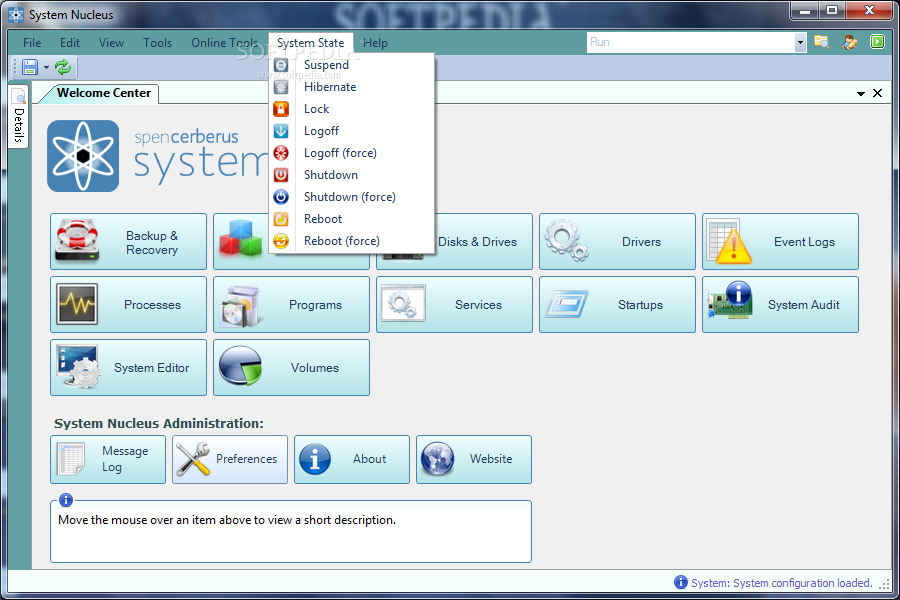Open the Online Tools menu
900x600 pixels.
224,43
